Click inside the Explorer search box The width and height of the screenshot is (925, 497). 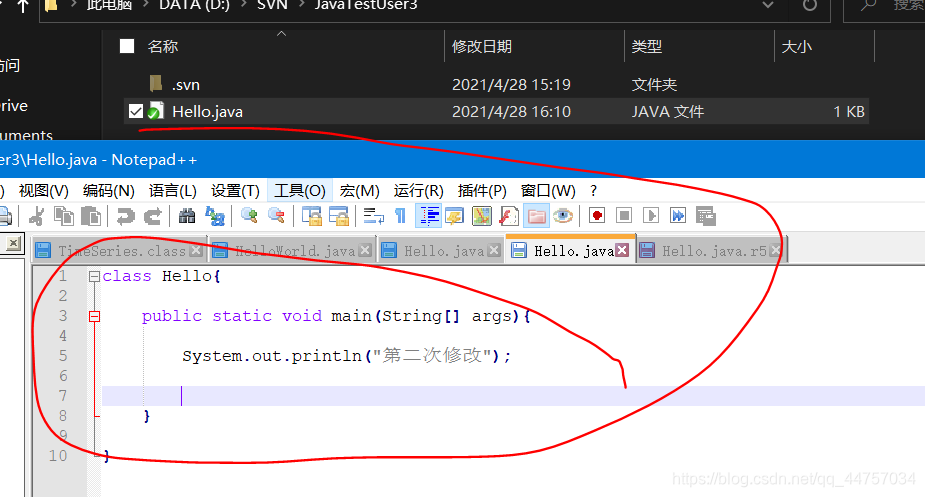coord(885,6)
